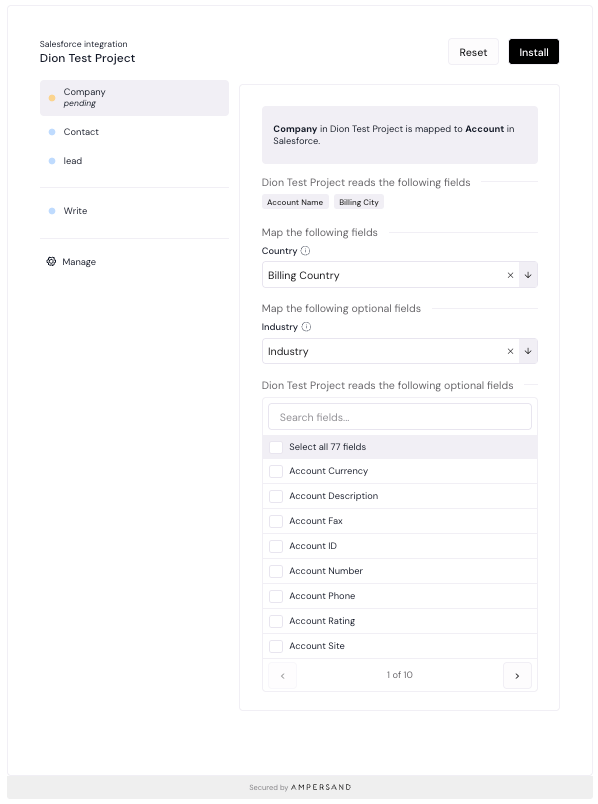Open the Company pending tab
This screenshot has height=804, width=598.
pos(134,97)
